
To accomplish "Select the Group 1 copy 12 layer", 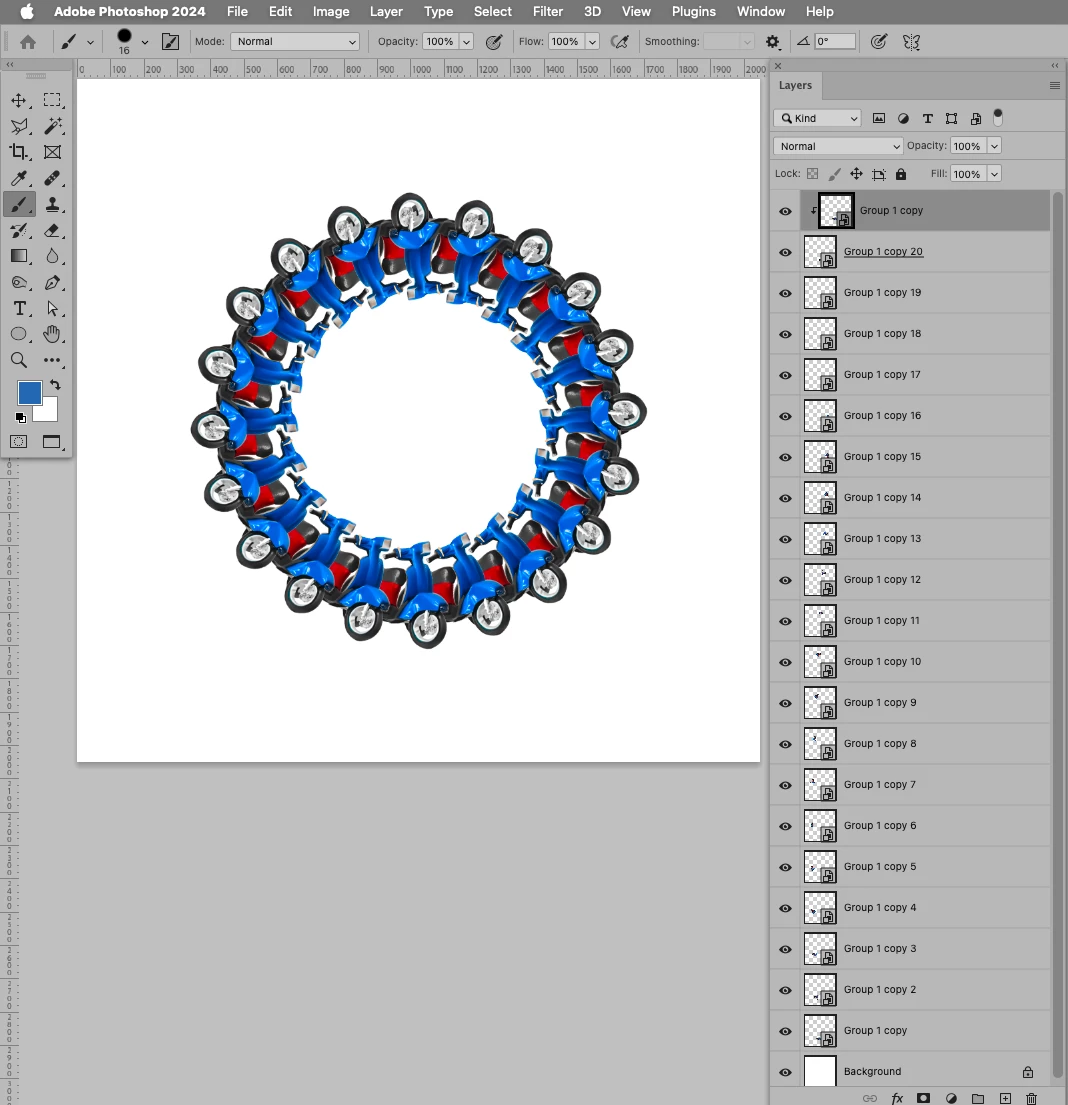I will point(926,580).
